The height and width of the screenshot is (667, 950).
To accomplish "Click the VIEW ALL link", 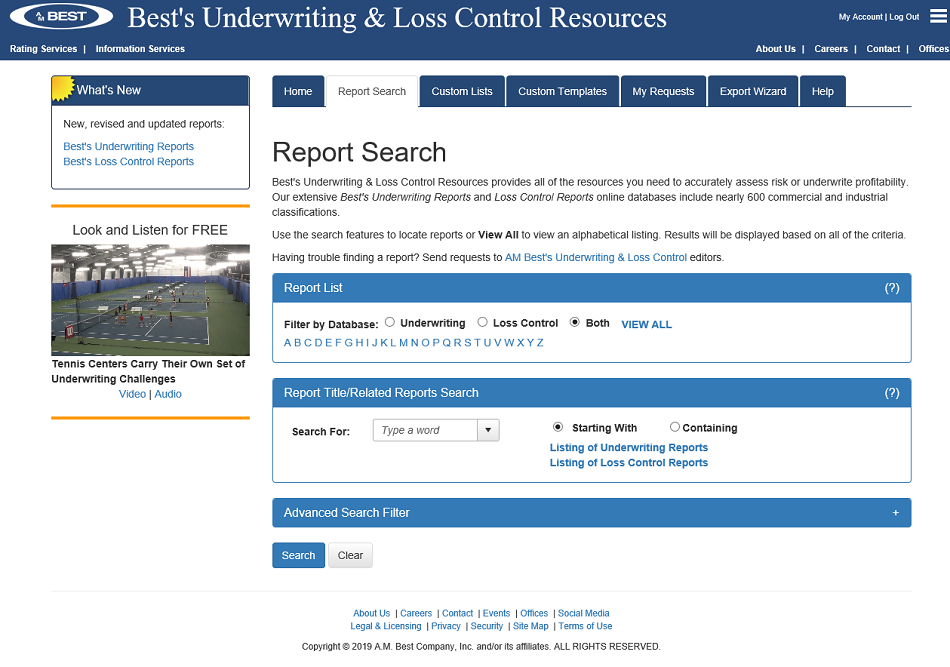I will [646, 324].
